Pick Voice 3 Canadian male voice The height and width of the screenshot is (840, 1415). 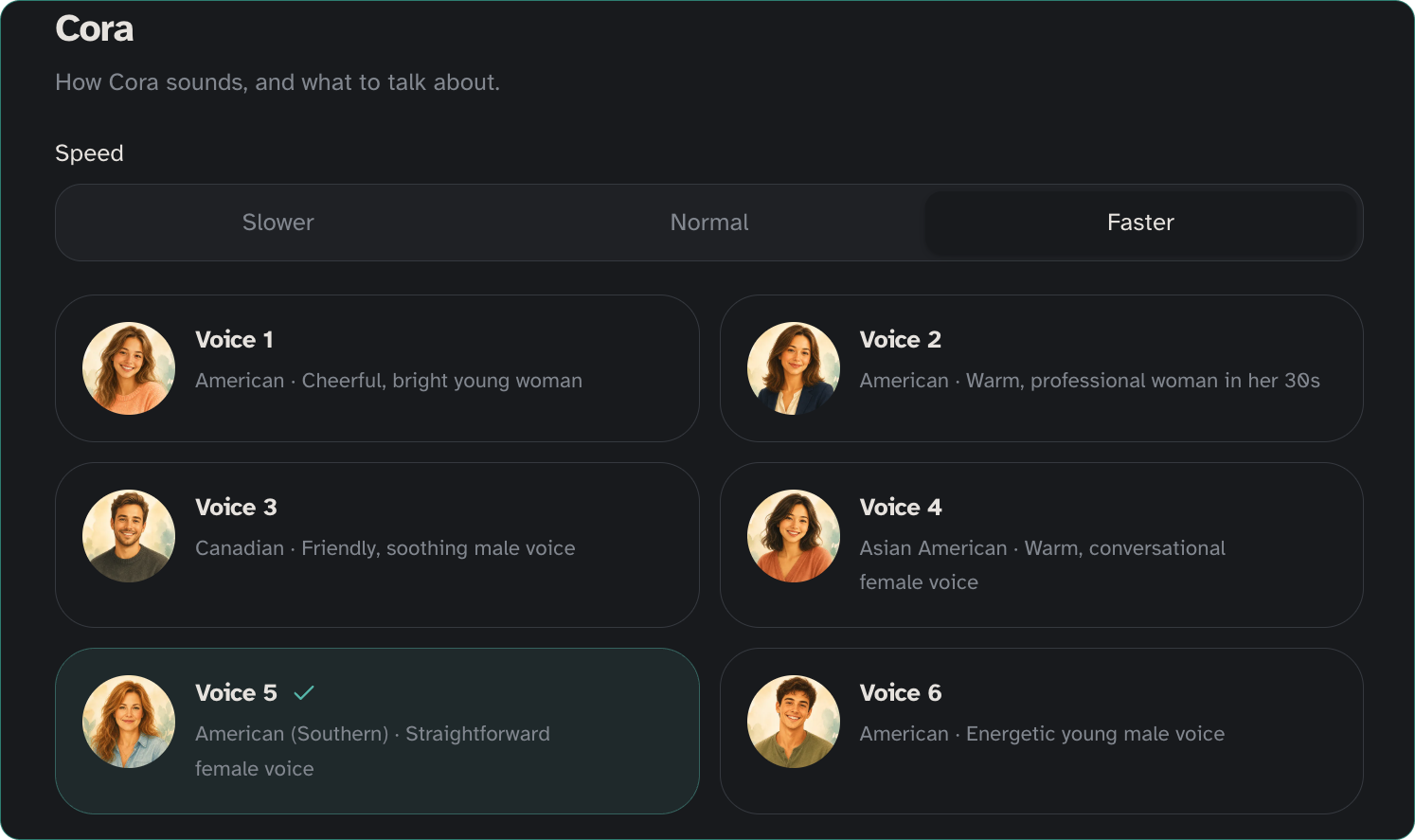tap(377, 545)
